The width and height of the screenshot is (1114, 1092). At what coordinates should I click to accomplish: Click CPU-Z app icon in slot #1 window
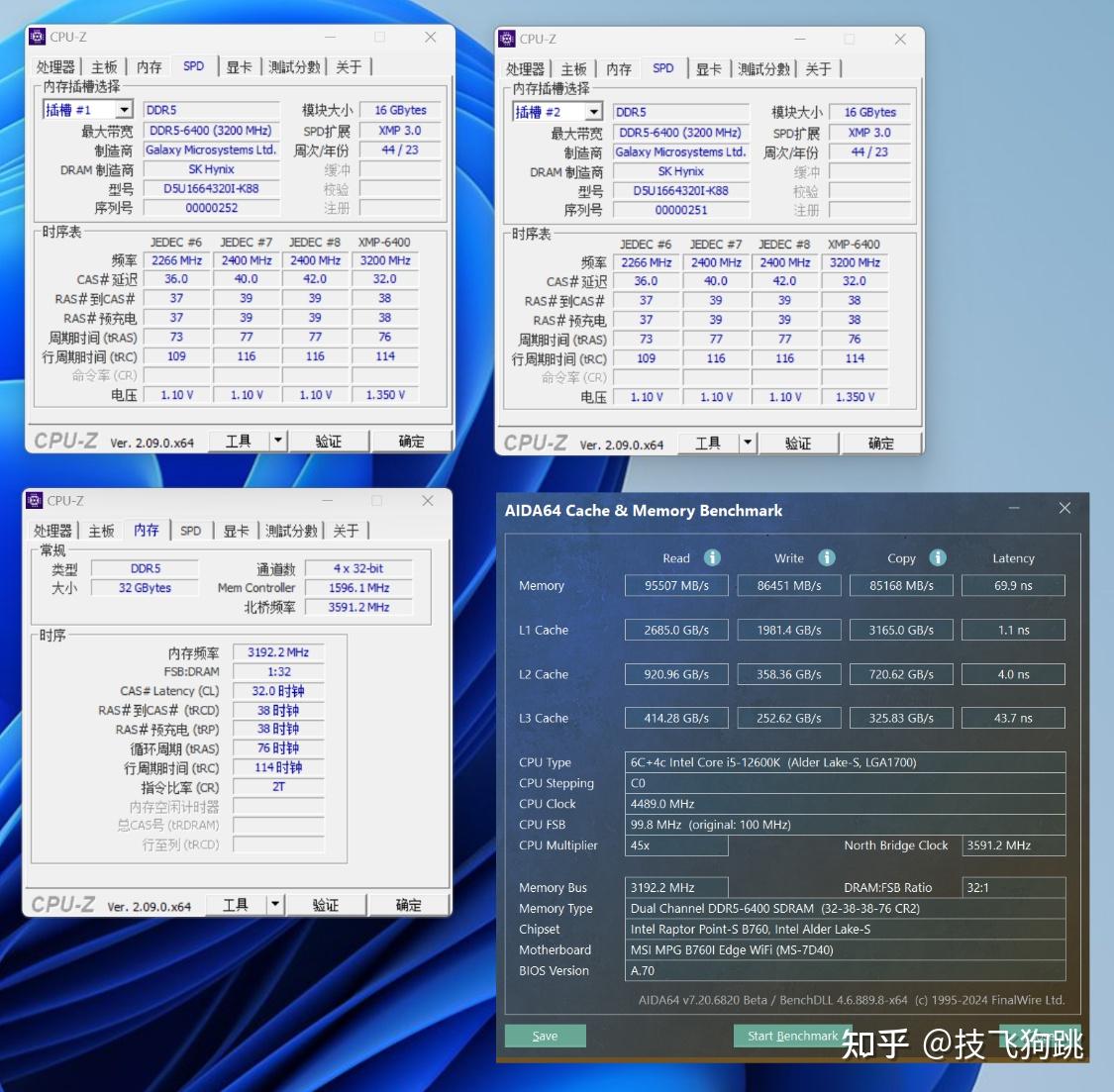[37, 37]
